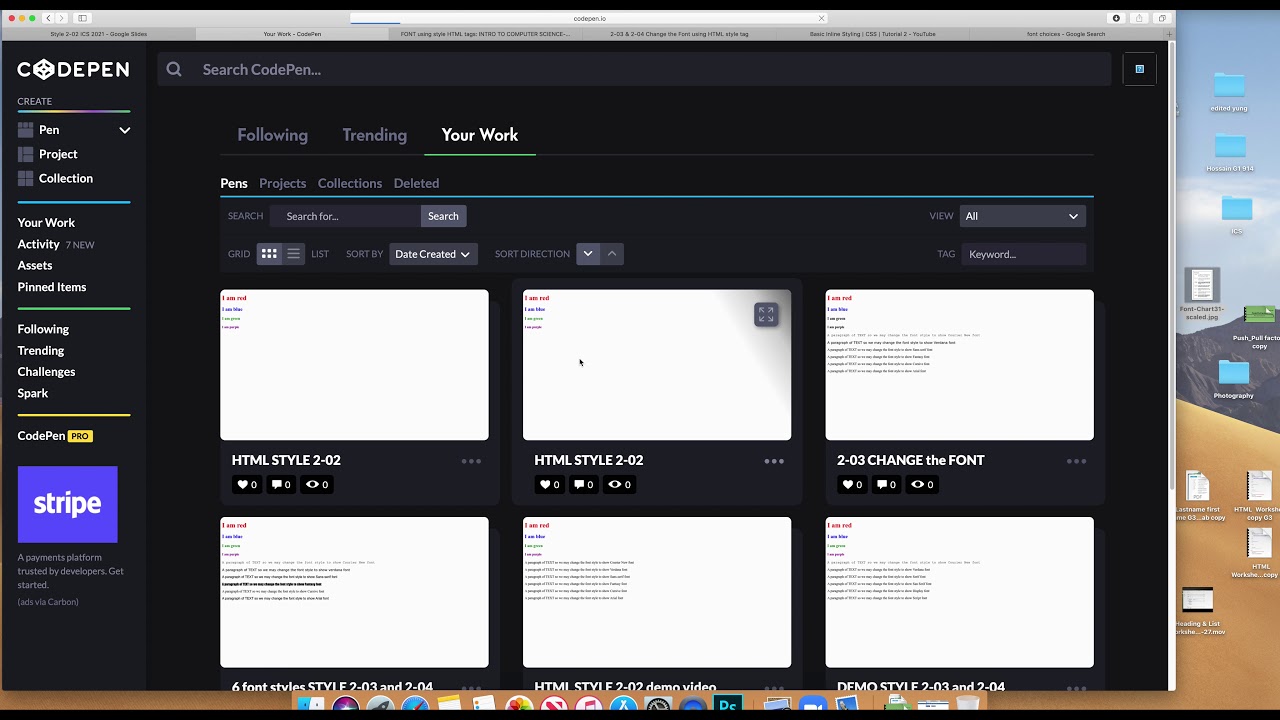
Task: Click the views eye icon on the first HTML STYLE 2-02 pen
Action: coord(312,484)
